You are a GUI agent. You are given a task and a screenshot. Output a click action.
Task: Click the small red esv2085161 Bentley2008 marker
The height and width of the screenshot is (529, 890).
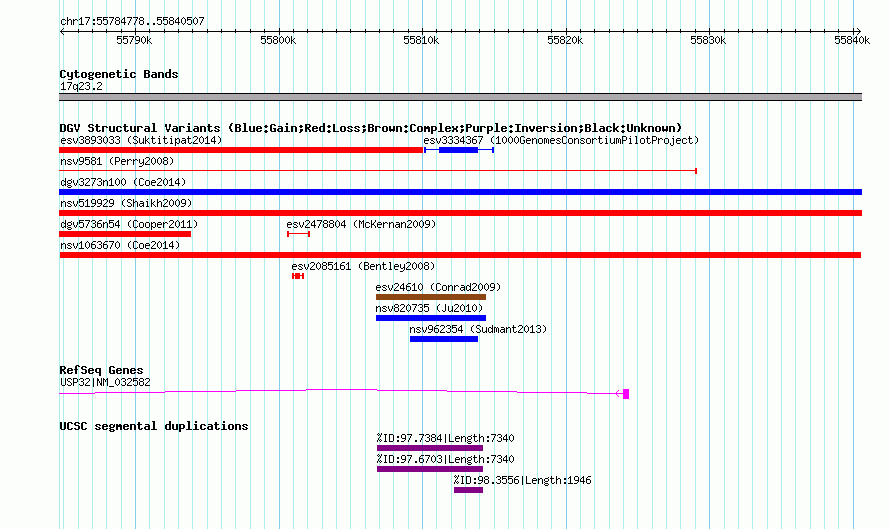(298, 276)
